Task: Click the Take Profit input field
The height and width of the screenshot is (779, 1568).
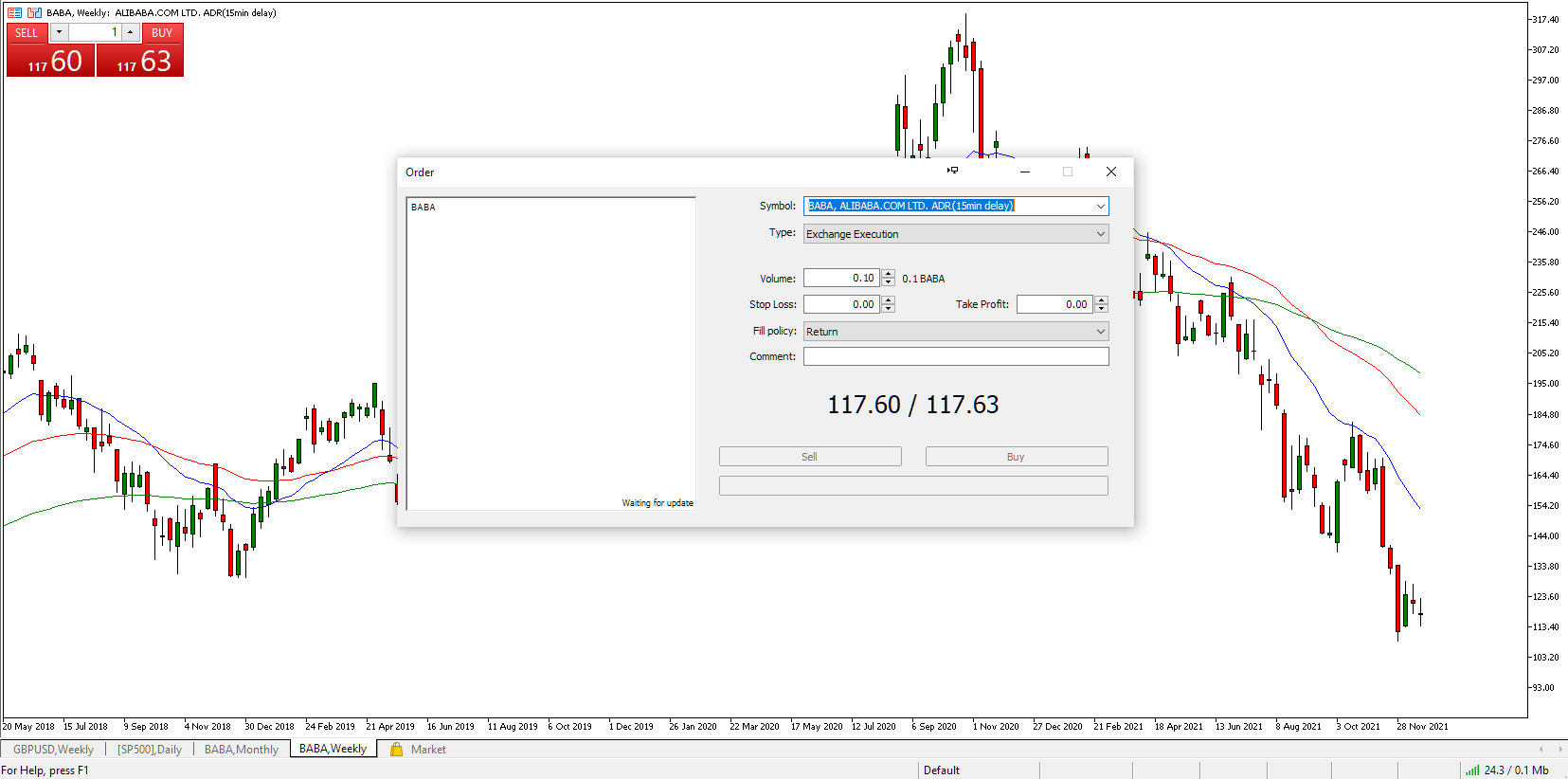Action: coord(1054,304)
